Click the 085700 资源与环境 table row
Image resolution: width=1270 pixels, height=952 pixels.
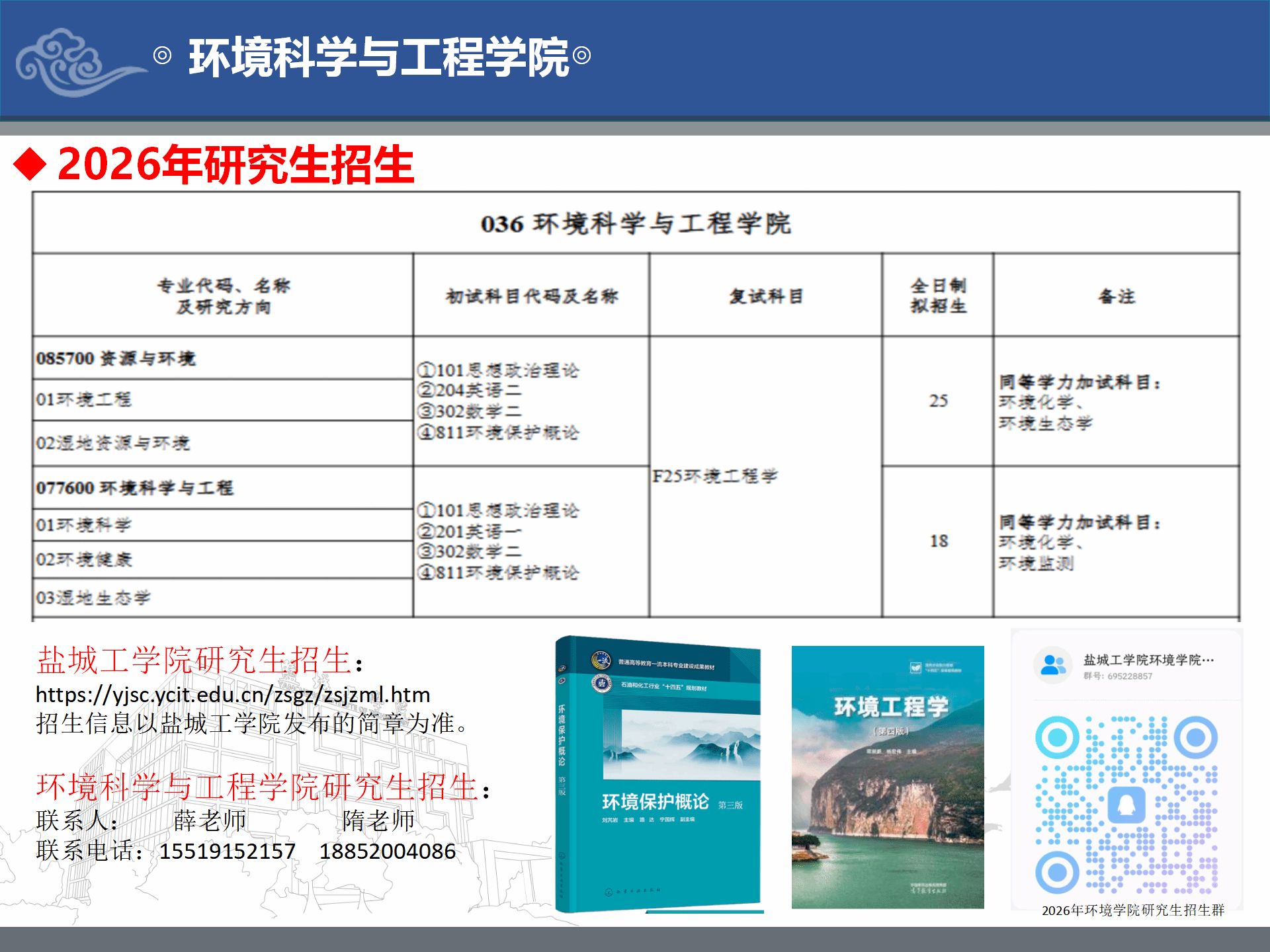116,358
